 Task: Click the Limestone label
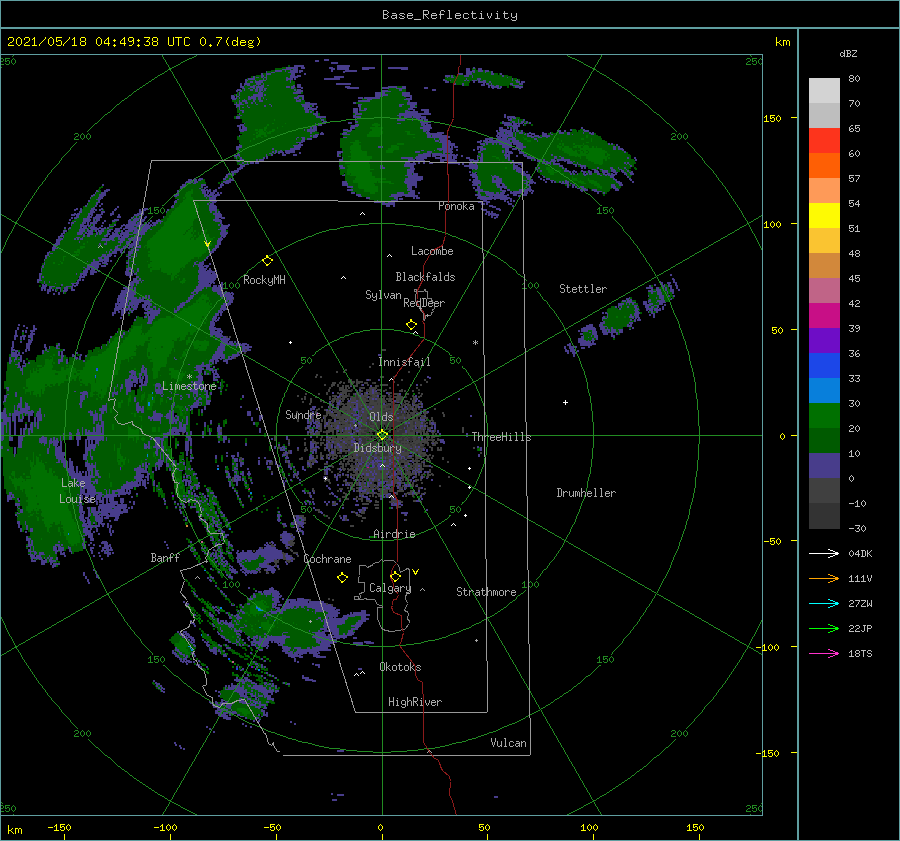tap(189, 386)
